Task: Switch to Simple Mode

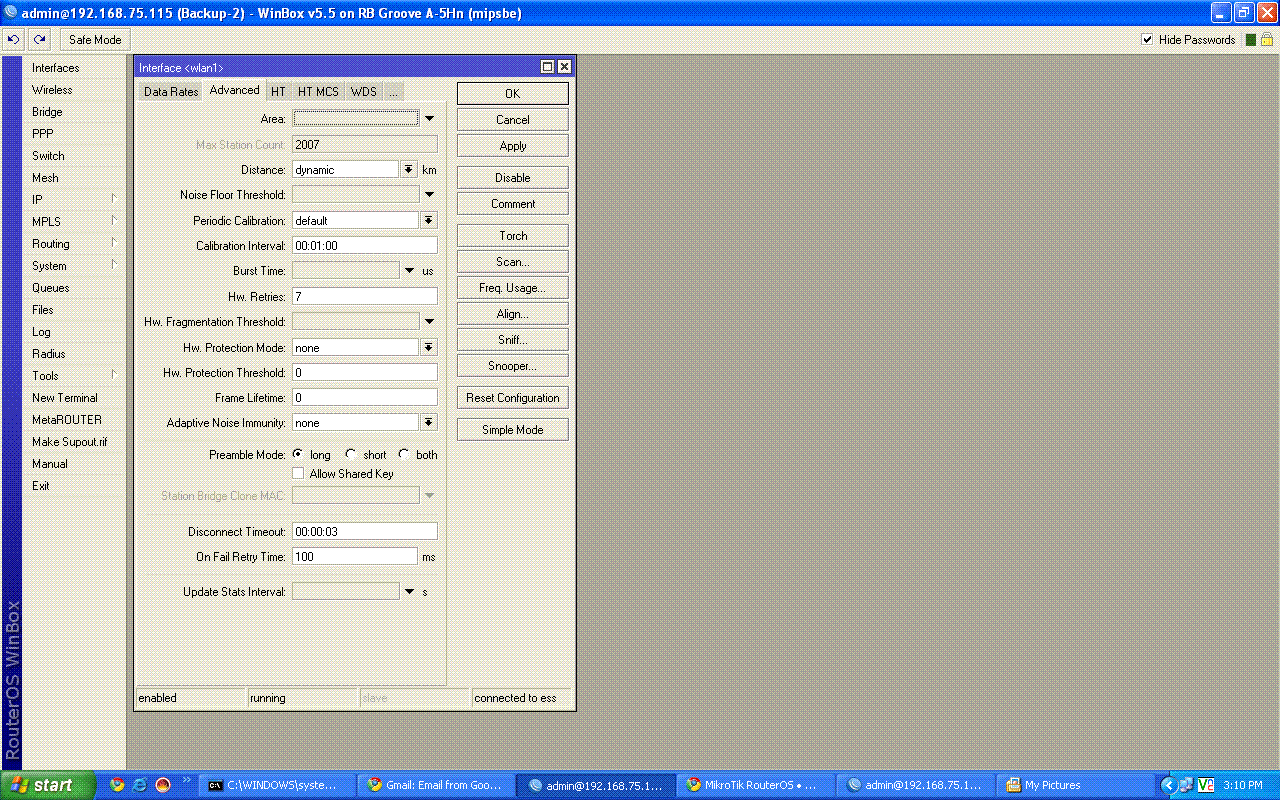Action: (513, 429)
